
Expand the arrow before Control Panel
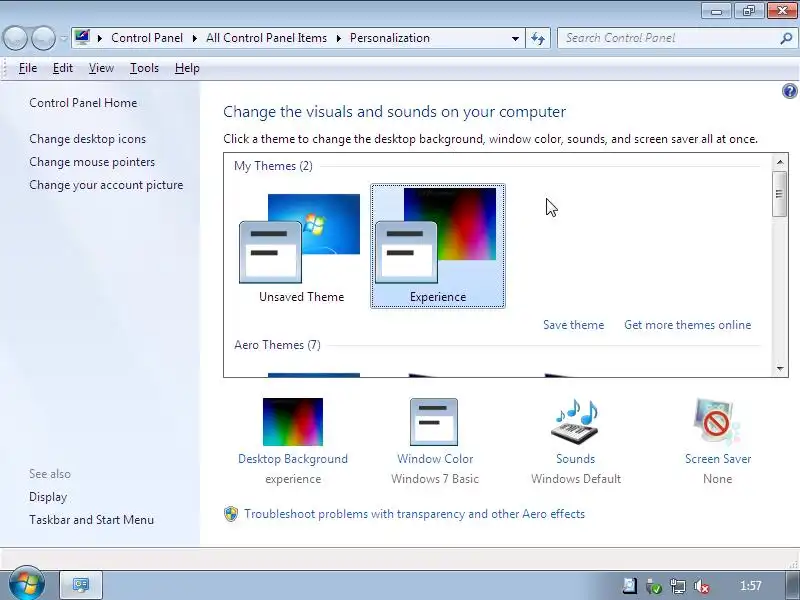coord(100,38)
